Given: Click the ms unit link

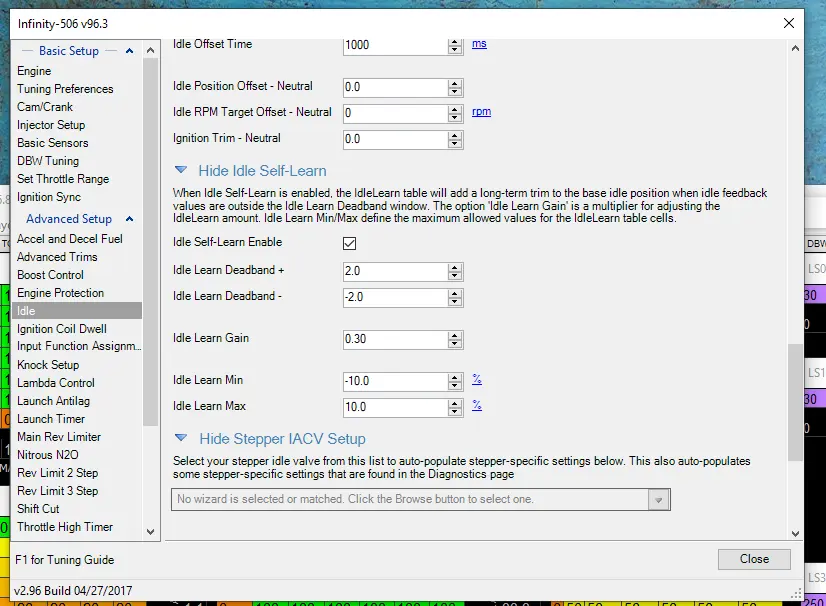Looking at the screenshot, I should click(x=479, y=44).
